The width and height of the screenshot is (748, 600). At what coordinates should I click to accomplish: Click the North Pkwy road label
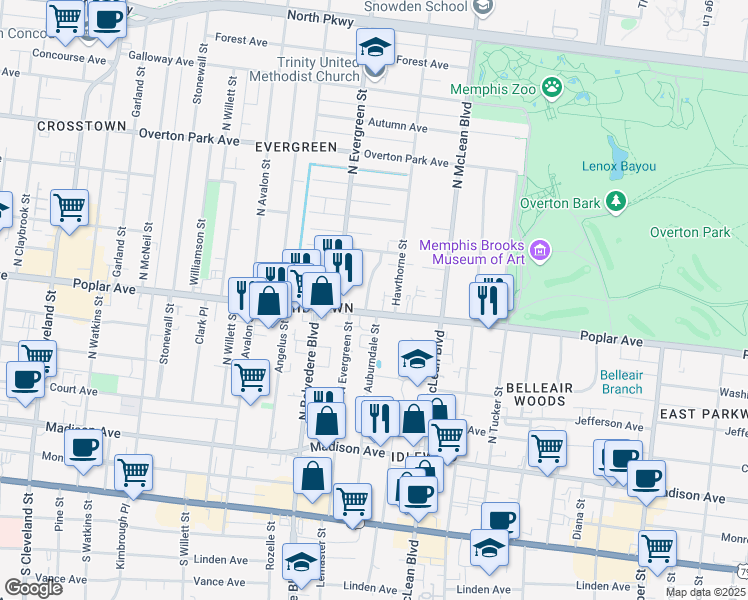(x=321, y=19)
